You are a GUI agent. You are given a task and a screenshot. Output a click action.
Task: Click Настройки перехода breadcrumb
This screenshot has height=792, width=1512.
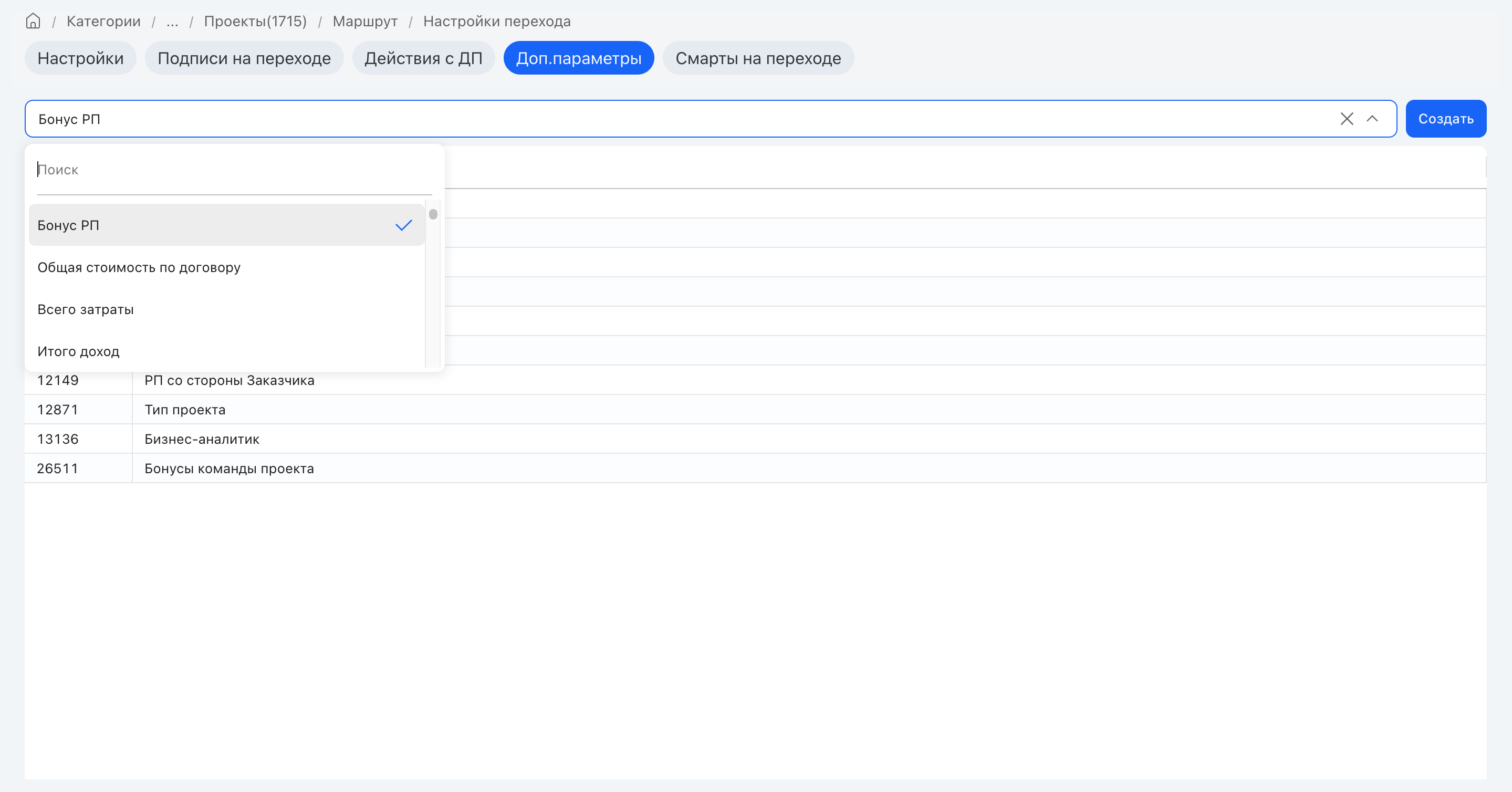(x=497, y=21)
